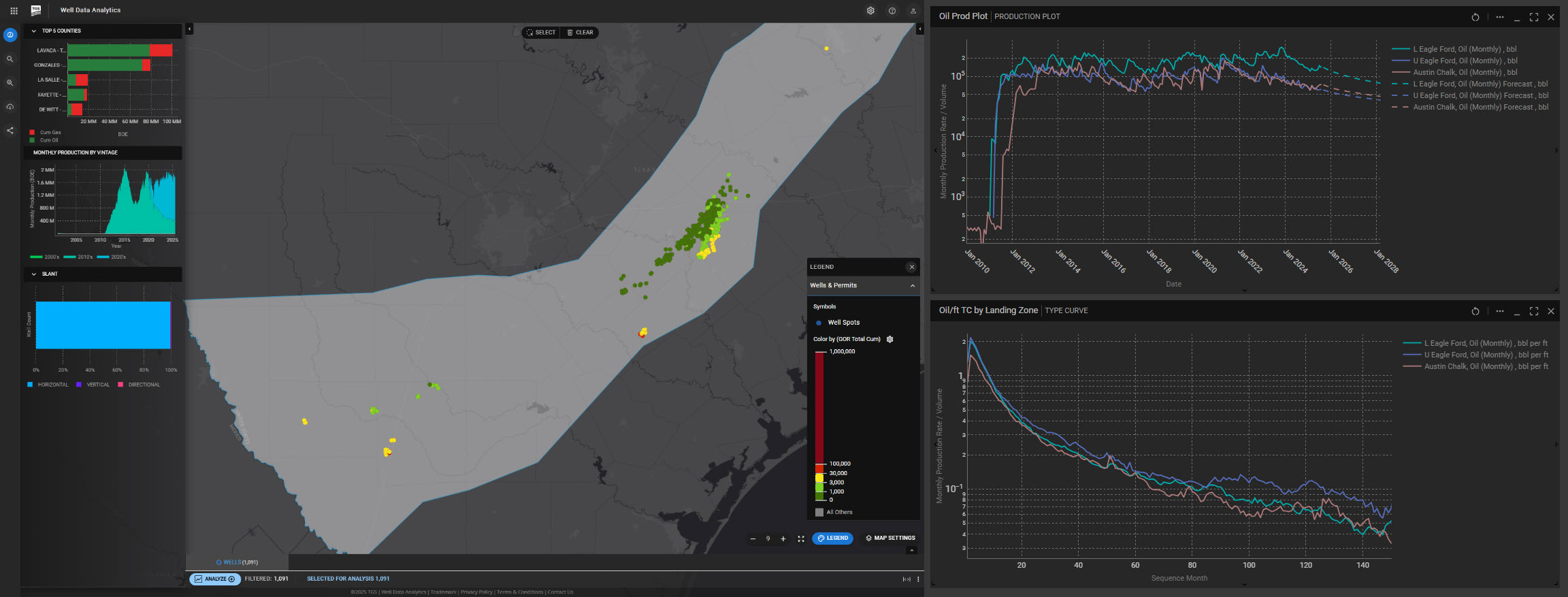Click the cloud download sidebar icon
This screenshot has width=1568, height=597.
point(10,107)
